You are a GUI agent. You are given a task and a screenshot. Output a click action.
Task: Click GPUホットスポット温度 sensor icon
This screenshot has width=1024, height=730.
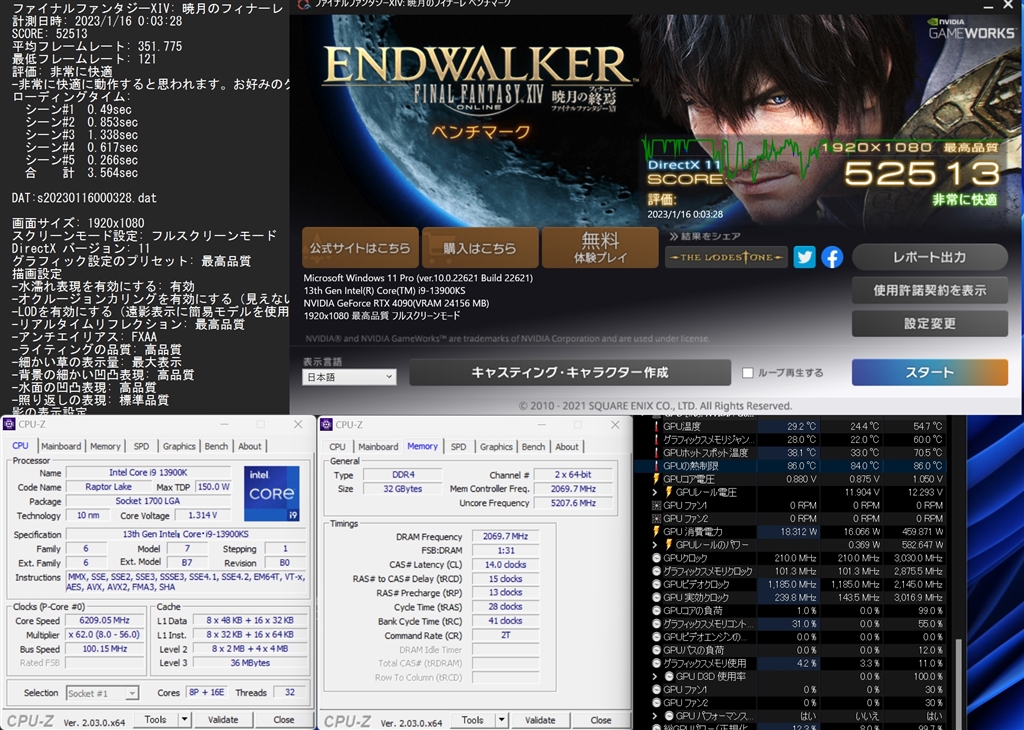656,452
